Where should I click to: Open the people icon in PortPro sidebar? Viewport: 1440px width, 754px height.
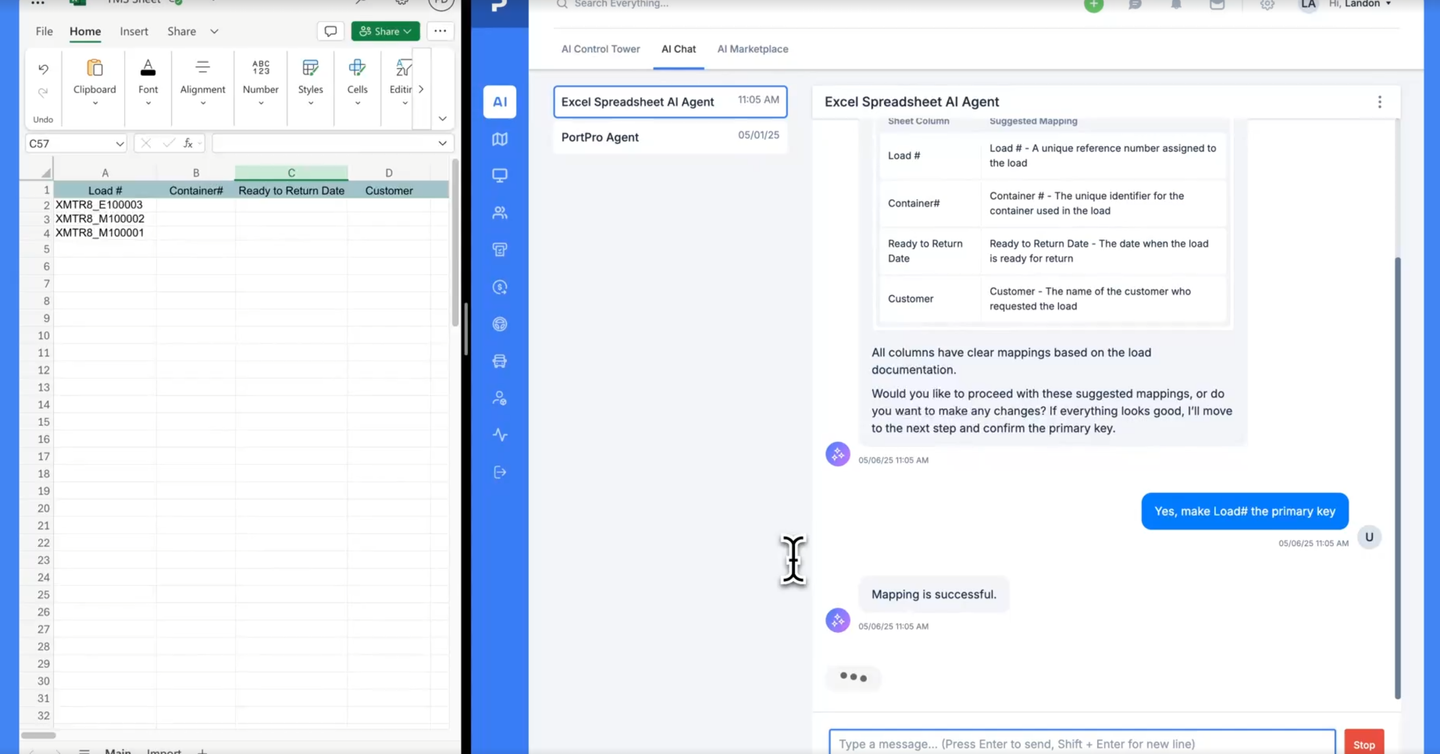500,213
